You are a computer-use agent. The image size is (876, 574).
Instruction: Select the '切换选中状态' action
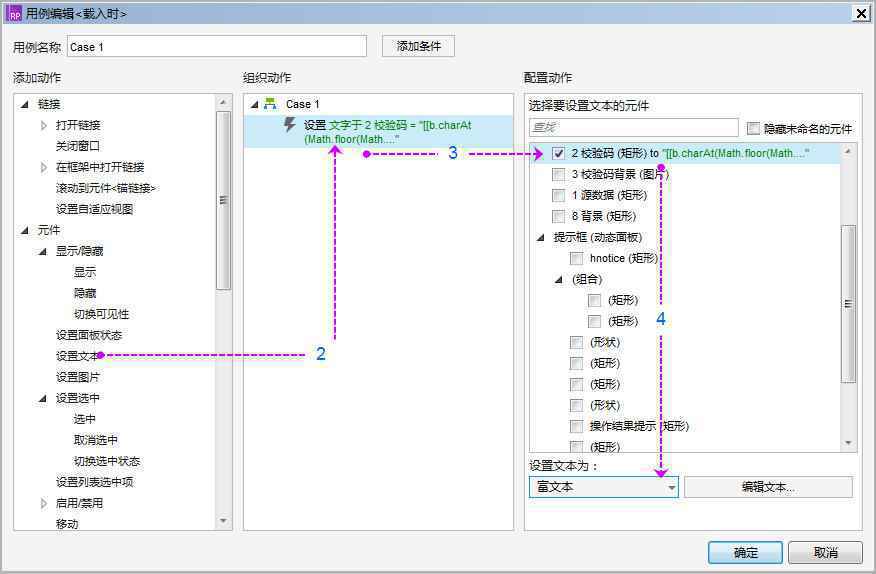[107, 461]
